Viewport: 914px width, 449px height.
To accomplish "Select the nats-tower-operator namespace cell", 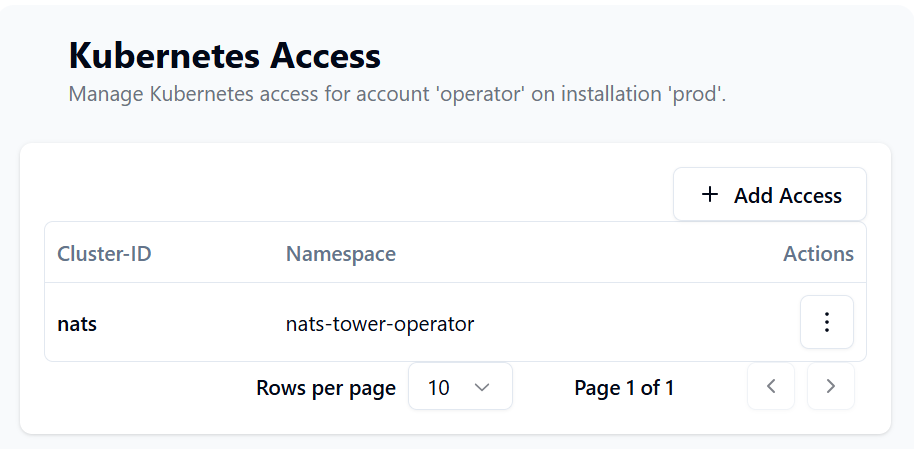I will (x=380, y=324).
